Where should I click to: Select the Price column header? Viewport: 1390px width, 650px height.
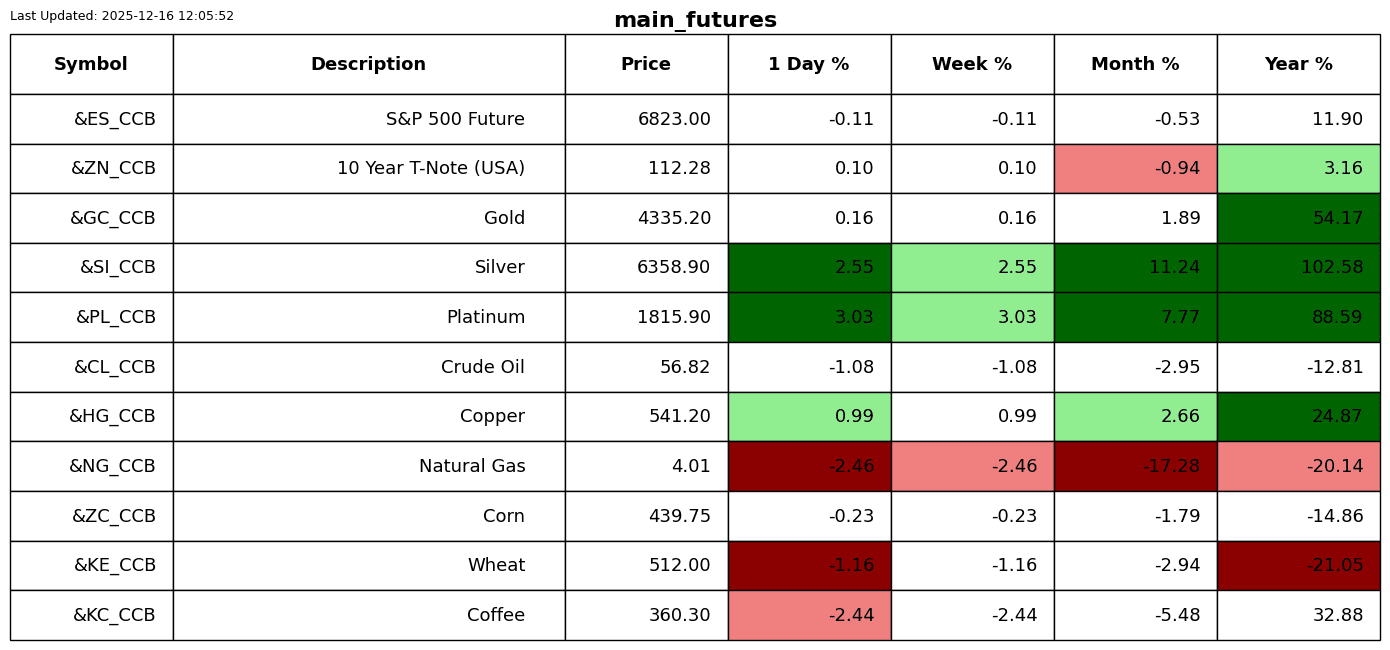tap(646, 64)
